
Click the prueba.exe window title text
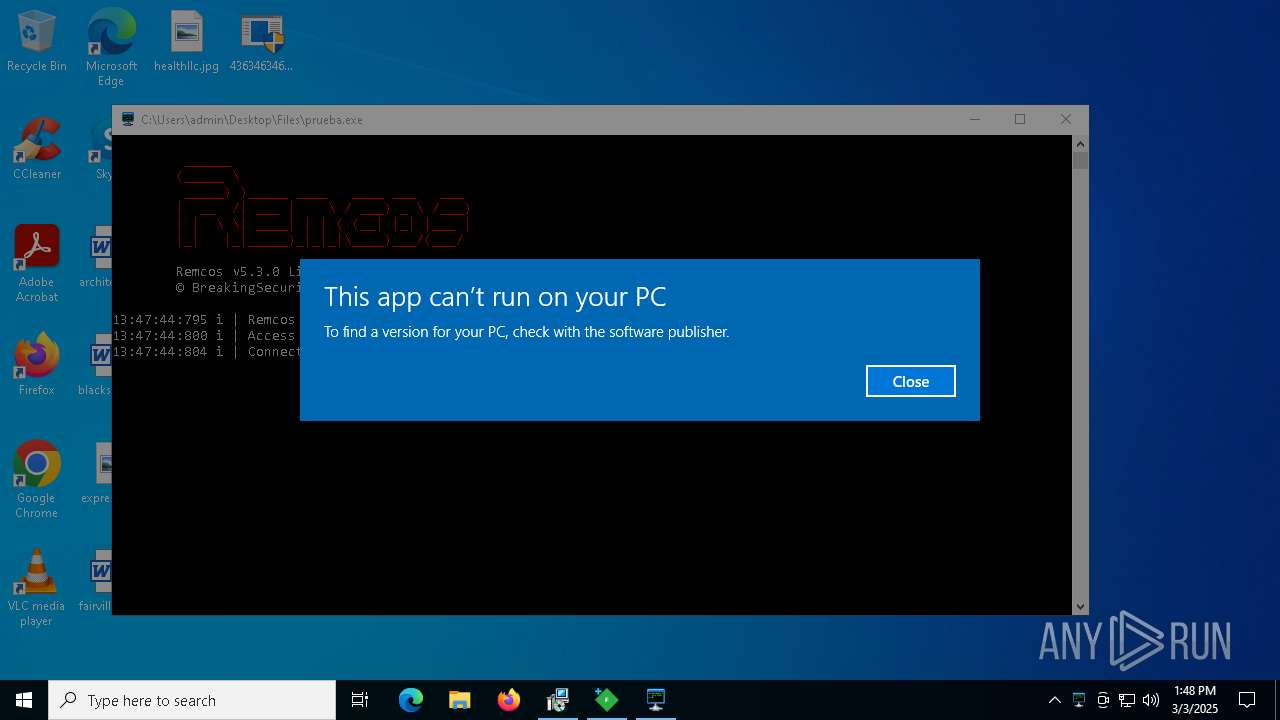[x=252, y=119]
